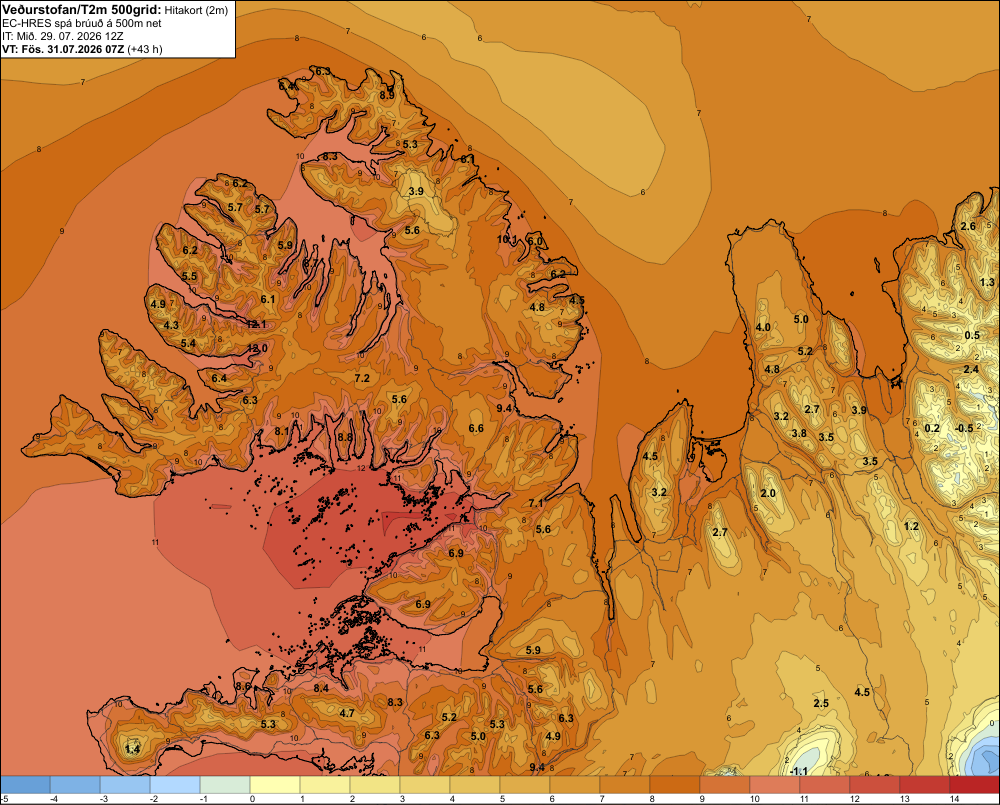Click the 1.2 temperature value
This screenshot has width=1000, height=805.
point(911,526)
